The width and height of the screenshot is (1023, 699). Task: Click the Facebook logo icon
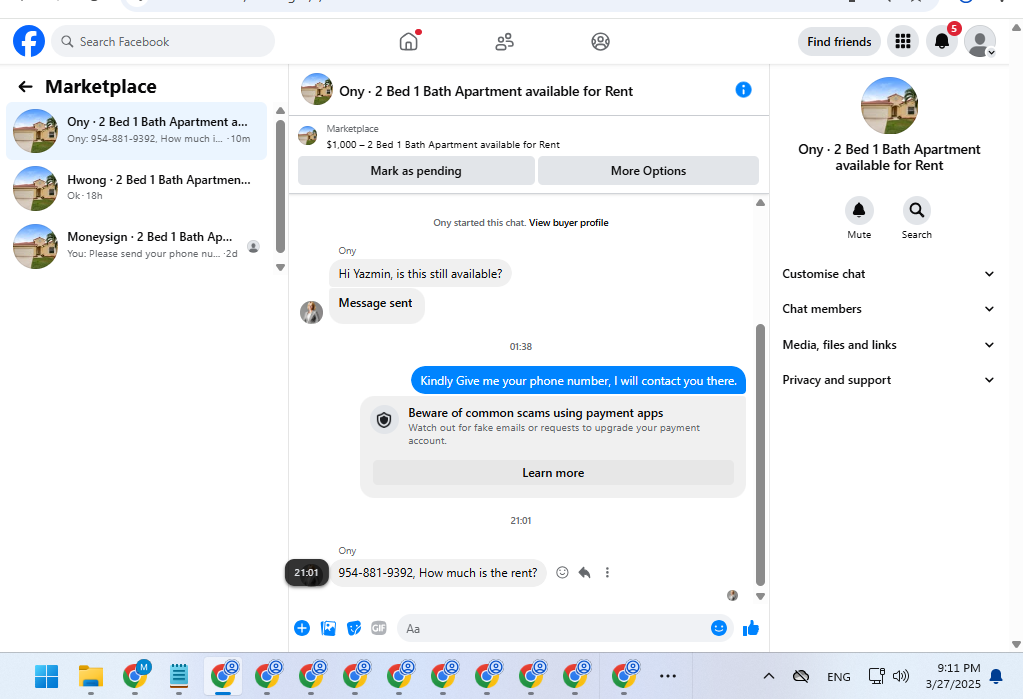[x=29, y=41]
